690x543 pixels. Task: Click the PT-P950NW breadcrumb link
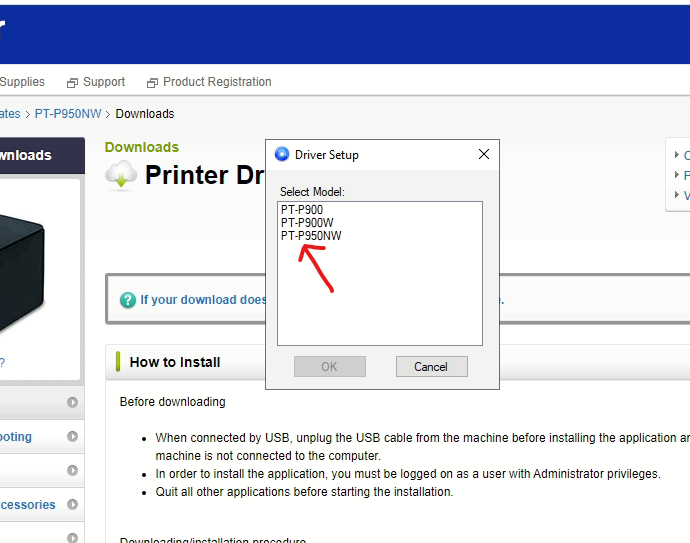(x=68, y=114)
